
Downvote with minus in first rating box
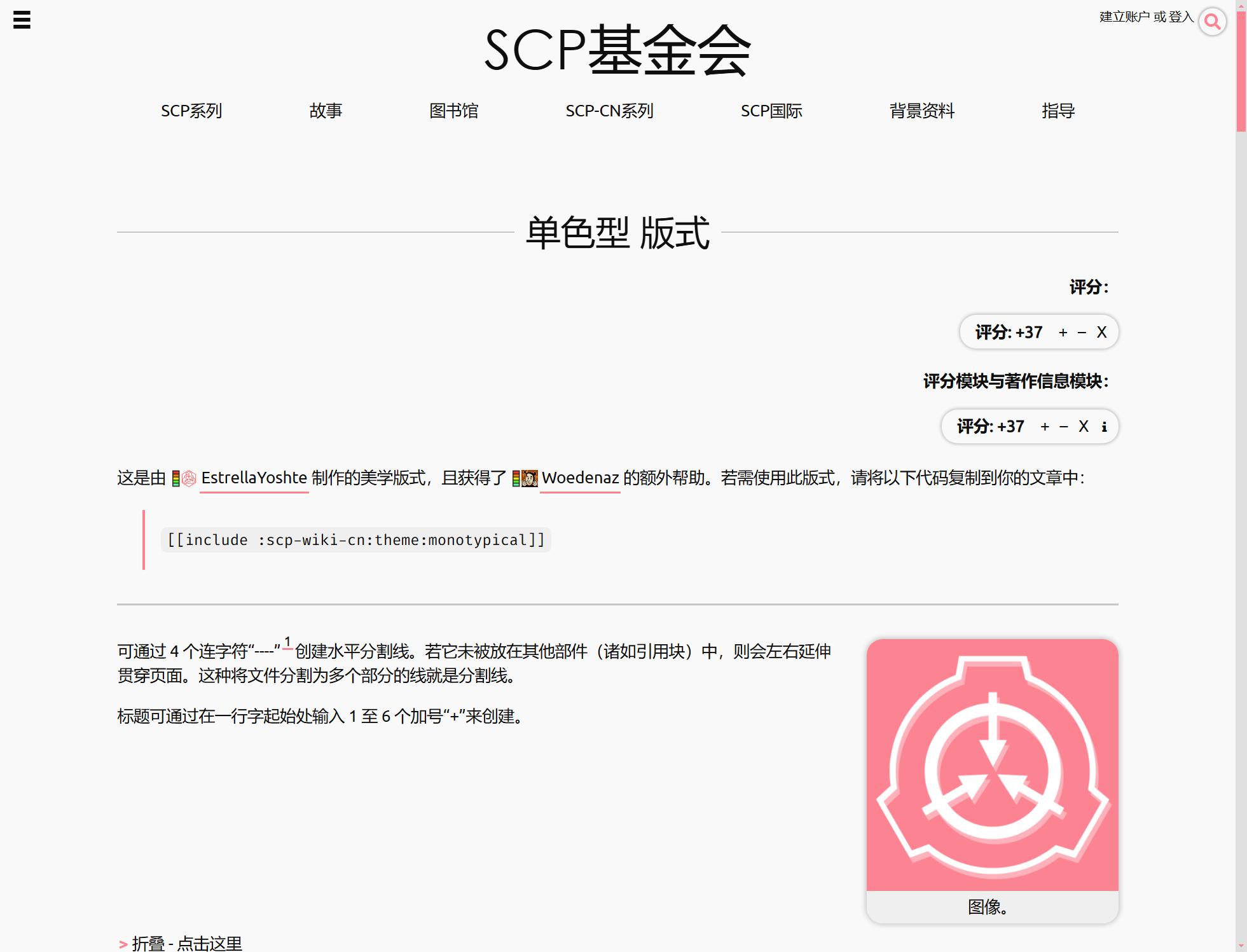[1082, 333]
